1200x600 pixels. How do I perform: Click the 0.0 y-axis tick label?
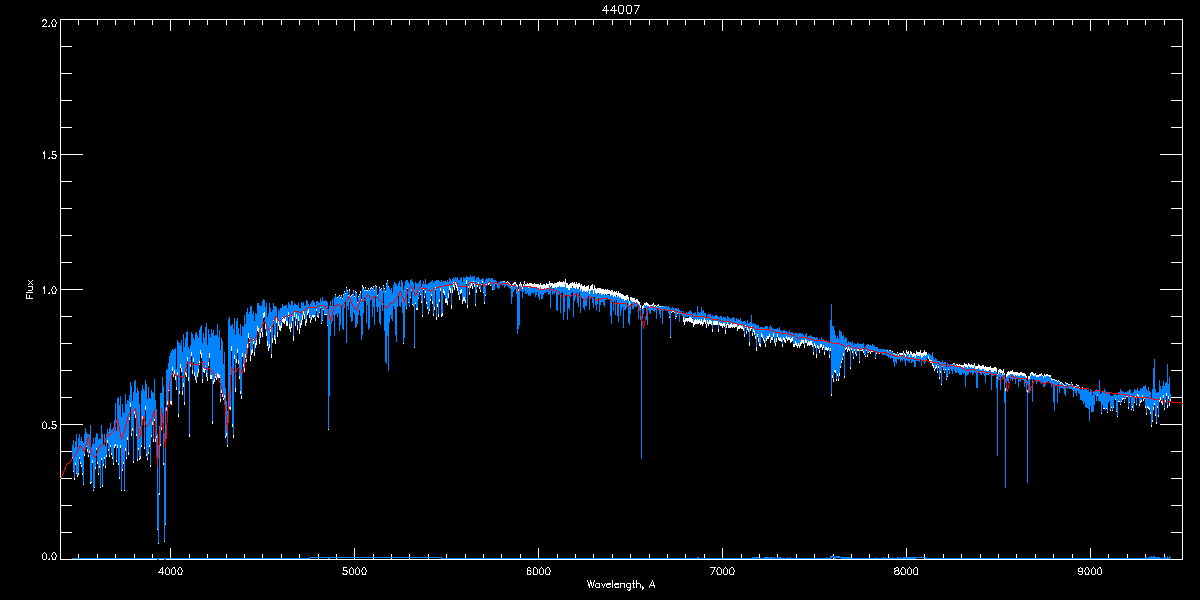[x=48, y=555]
